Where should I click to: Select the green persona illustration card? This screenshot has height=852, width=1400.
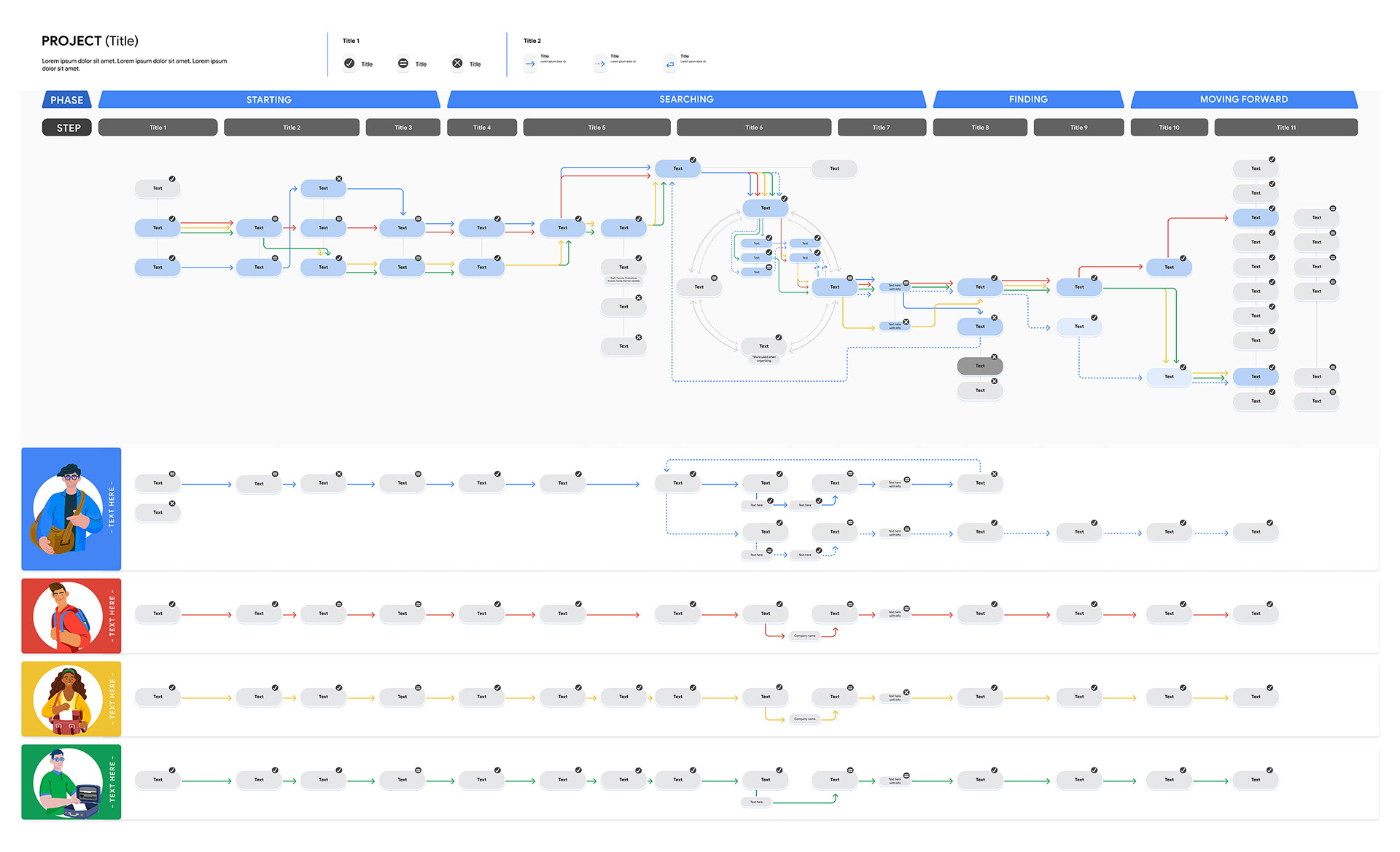[x=71, y=782]
